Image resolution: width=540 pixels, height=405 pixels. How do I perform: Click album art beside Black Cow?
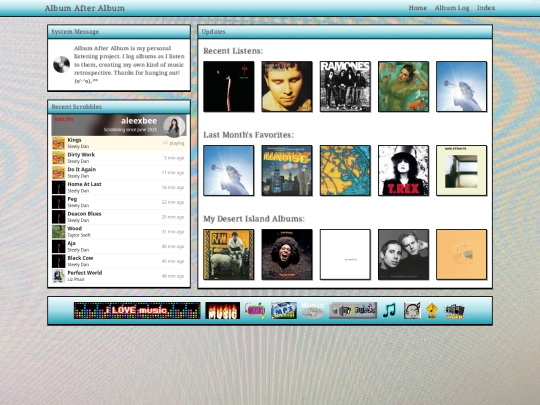pos(59,261)
